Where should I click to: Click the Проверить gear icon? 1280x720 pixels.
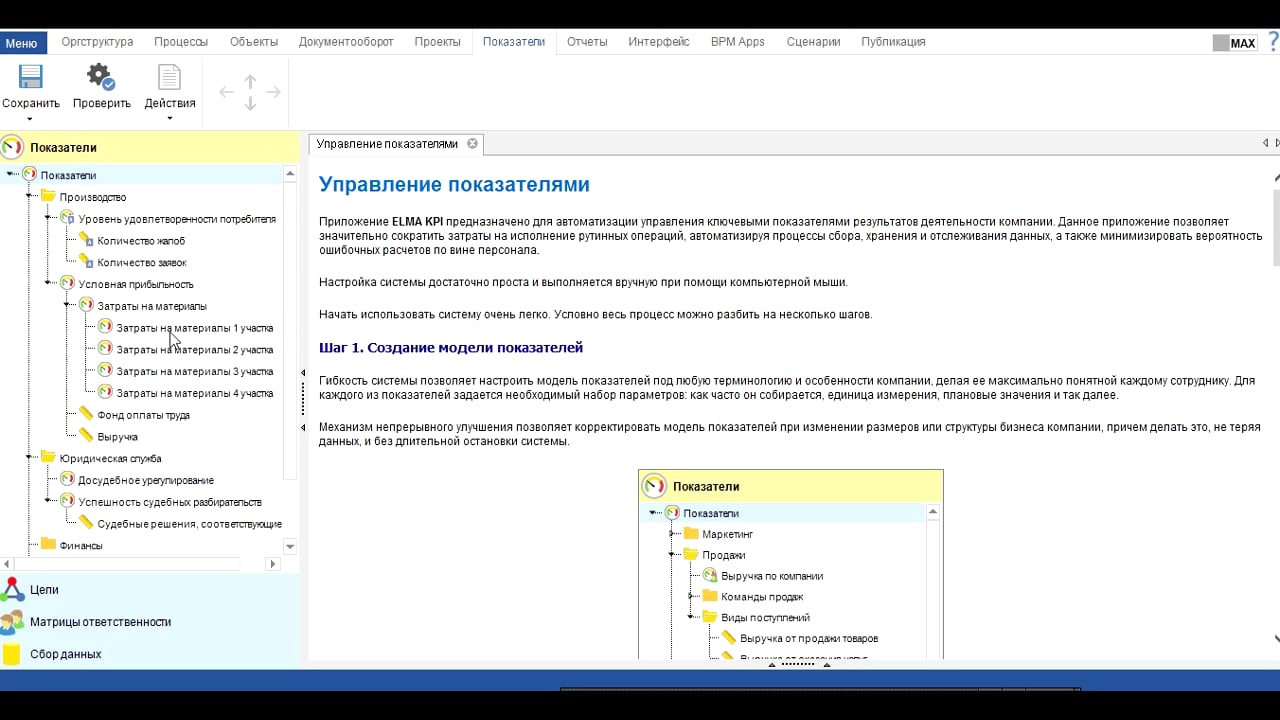(x=100, y=77)
